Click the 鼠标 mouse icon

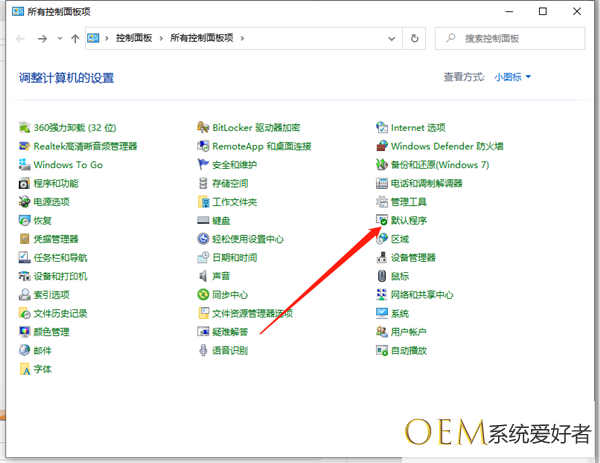[382, 276]
